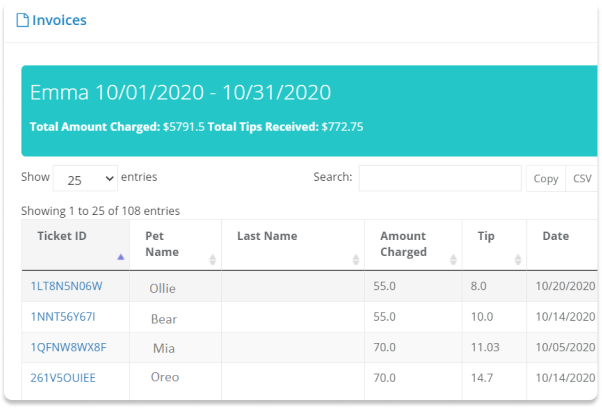Open the Show entries dropdown
The width and height of the screenshot is (602, 408).
click(x=85, y=178)
